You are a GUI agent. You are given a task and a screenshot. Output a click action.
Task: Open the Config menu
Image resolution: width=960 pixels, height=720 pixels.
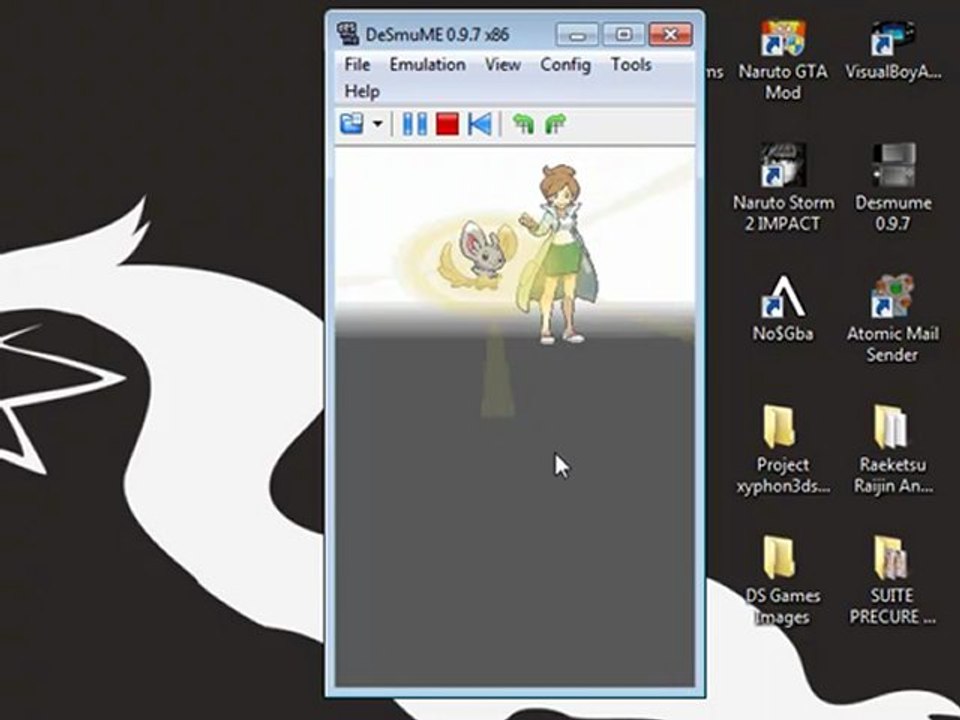[x=565, y=65]
